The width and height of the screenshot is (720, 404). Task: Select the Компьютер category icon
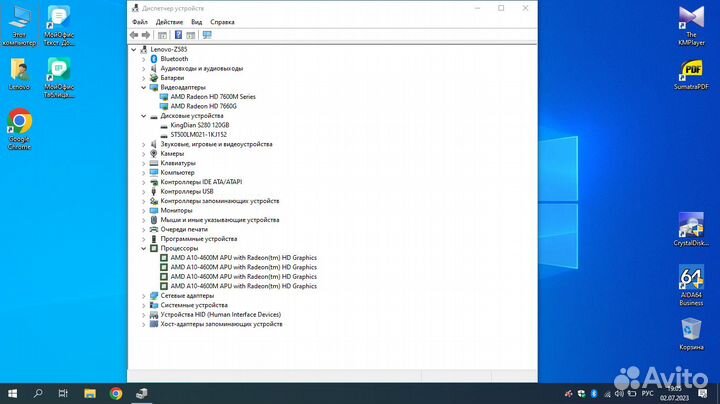coord(154,172)
